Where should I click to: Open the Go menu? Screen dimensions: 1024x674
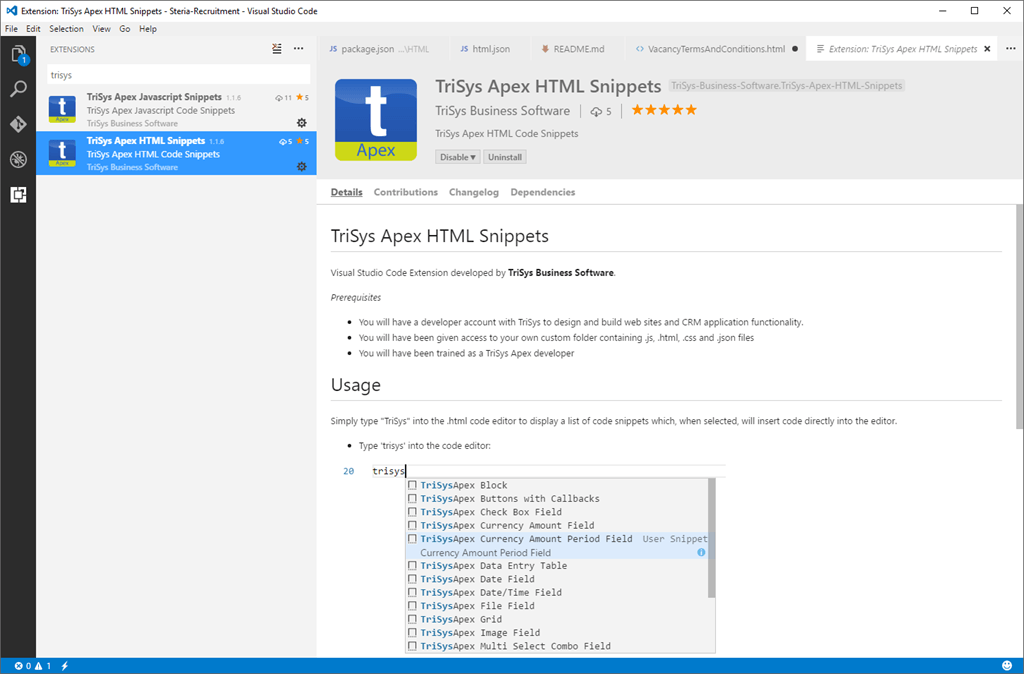125,29
